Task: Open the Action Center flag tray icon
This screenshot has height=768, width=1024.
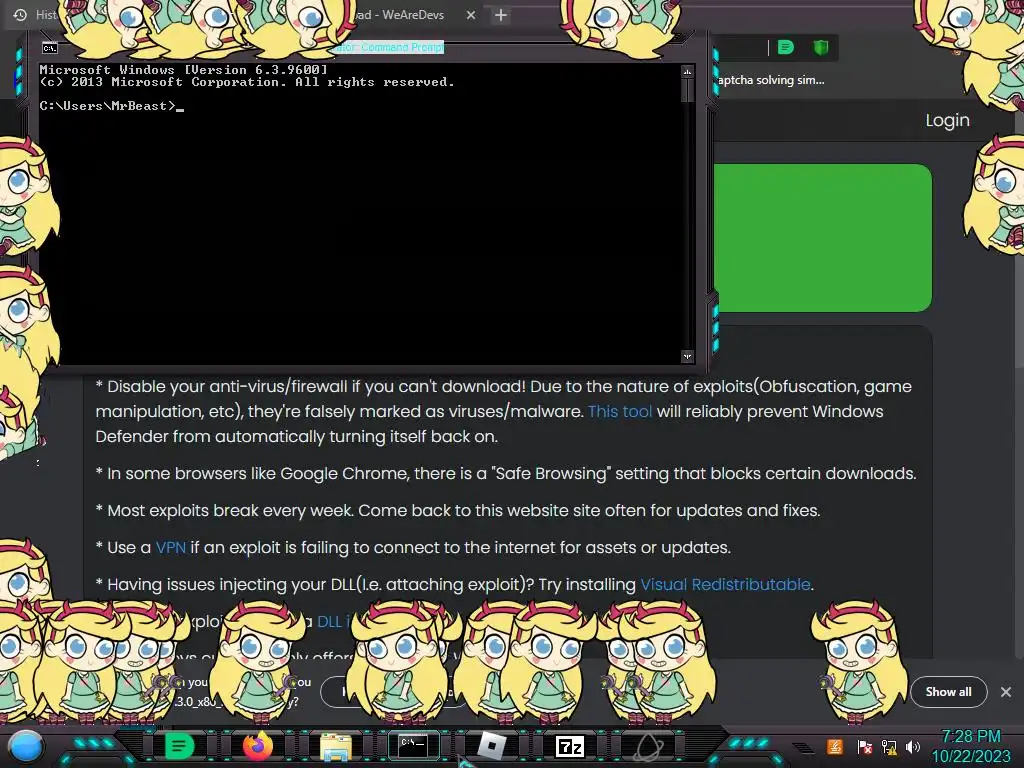Action: [x=864, y=747]
